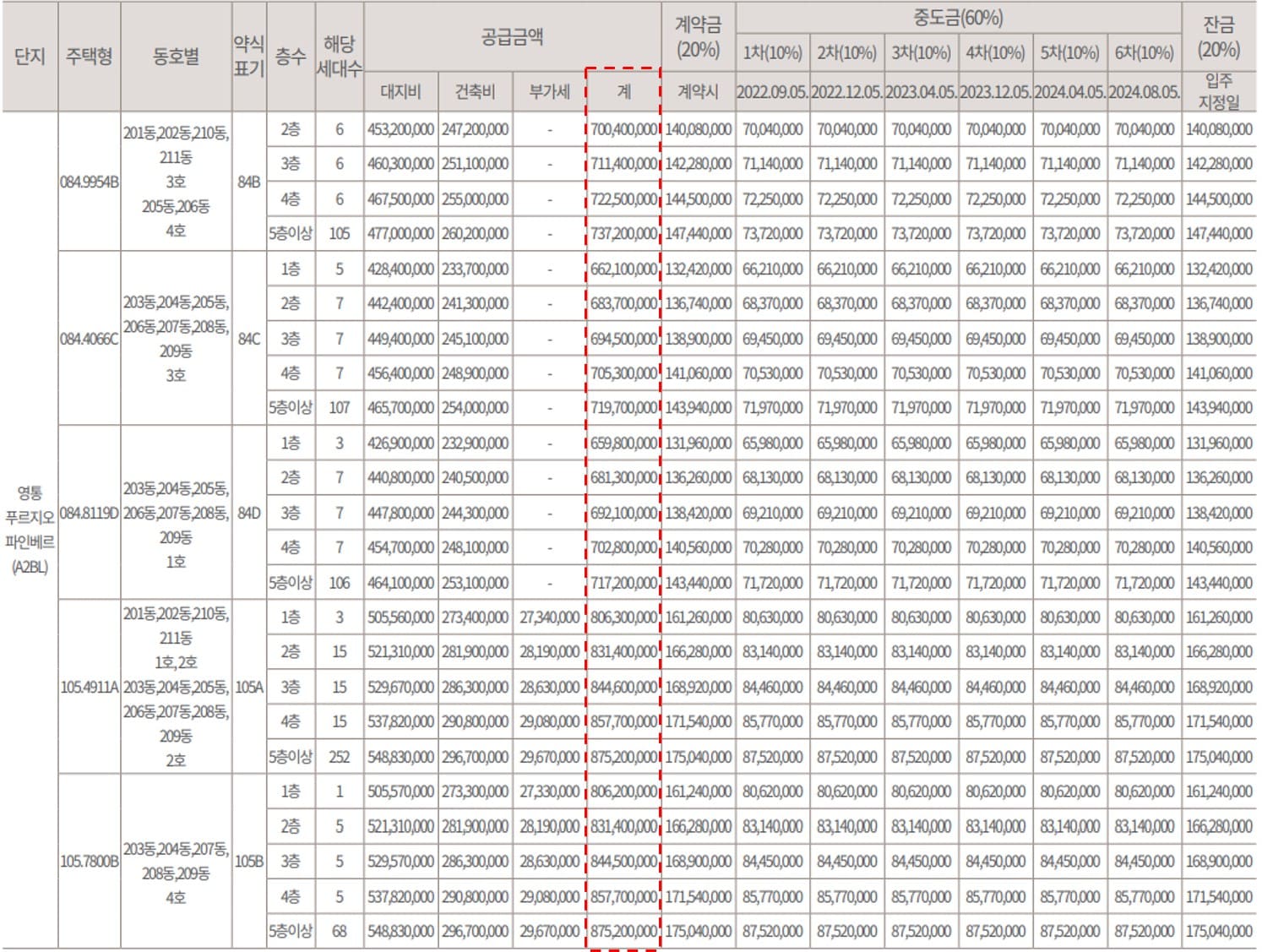Click land cost '453,200,000'
This screenshot has height=952, width=1262.
pyautogui.click(x=400, y=129)
